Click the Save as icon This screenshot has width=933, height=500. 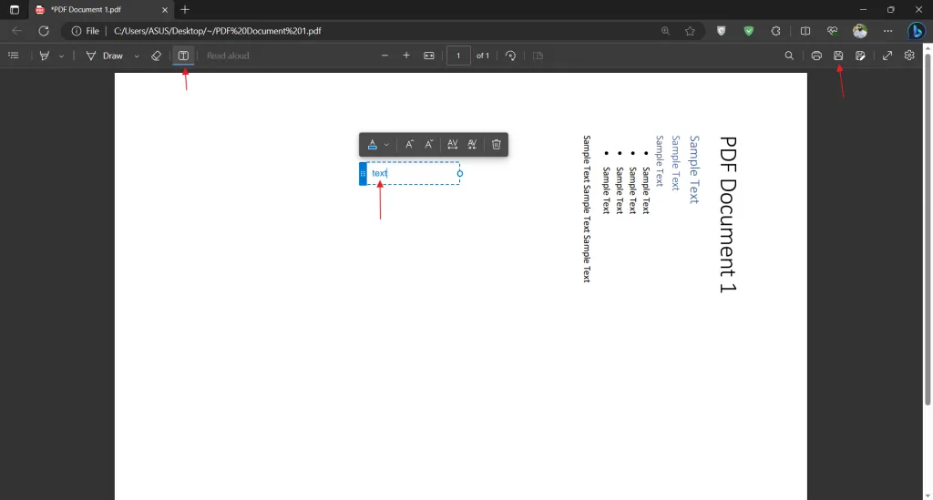coord(860,55)
